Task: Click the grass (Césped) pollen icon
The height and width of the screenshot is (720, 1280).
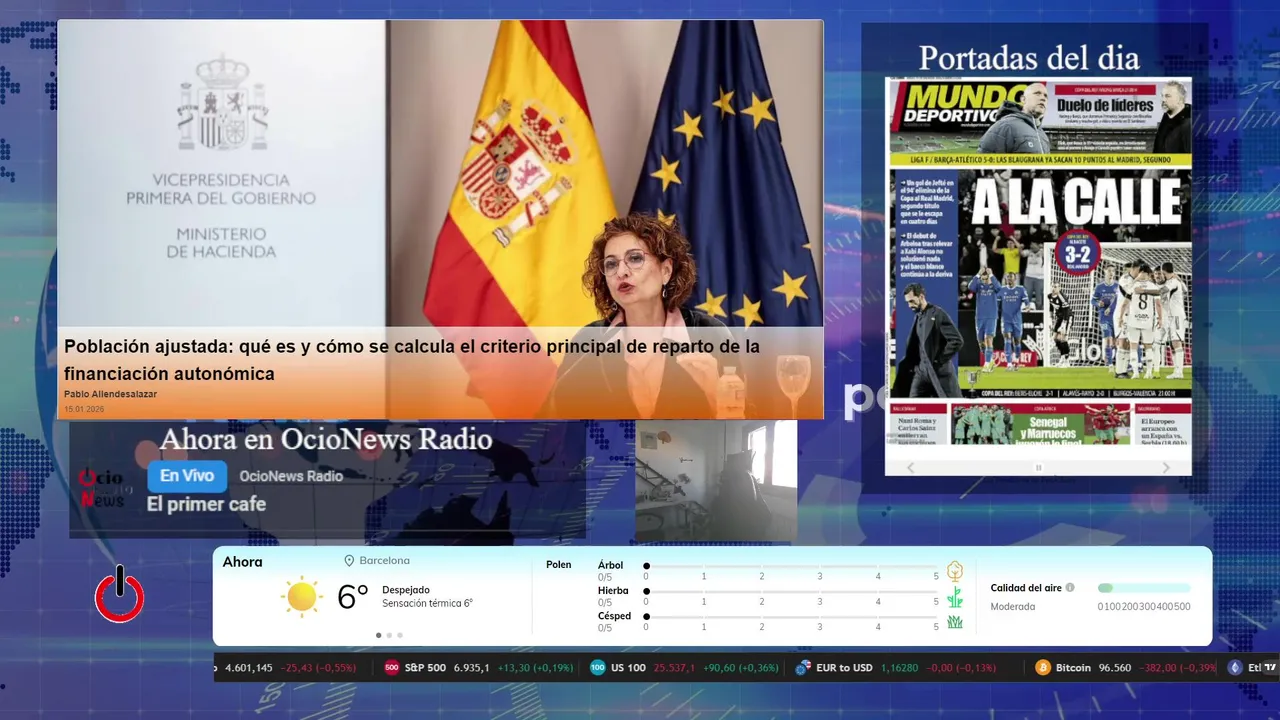Action: point(955,622)
